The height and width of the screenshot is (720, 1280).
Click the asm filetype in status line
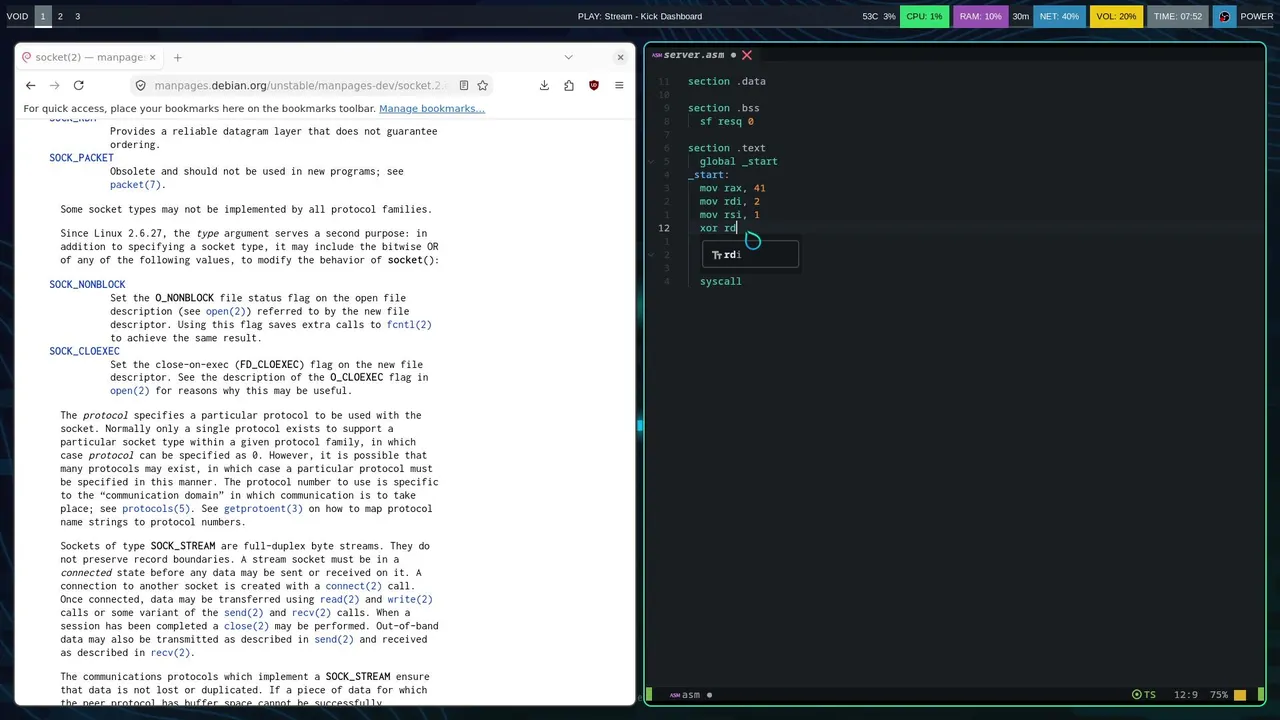(x=684, y=695)
